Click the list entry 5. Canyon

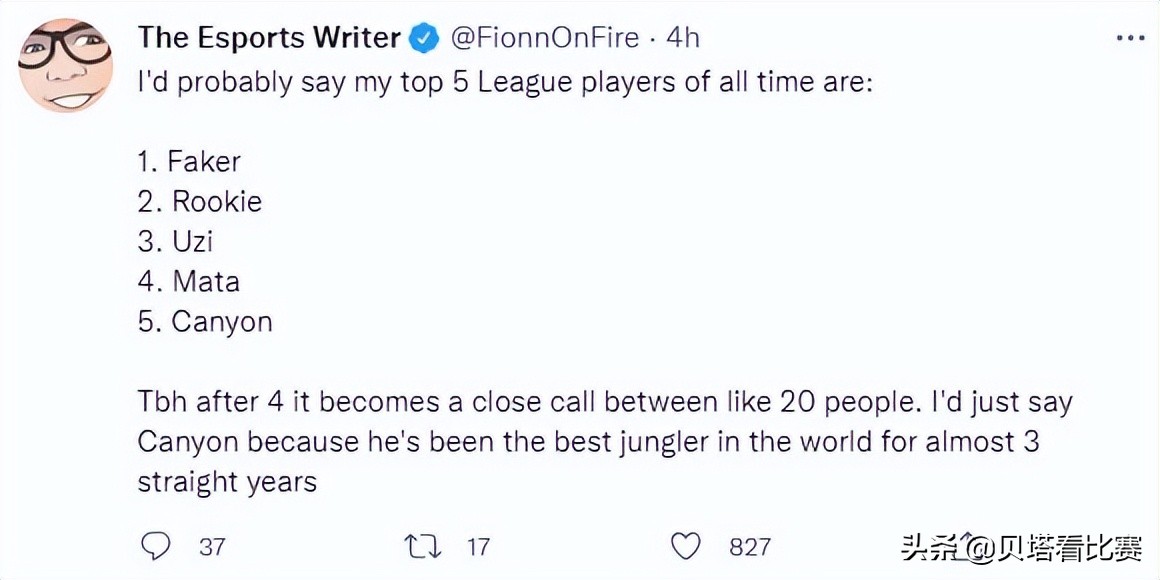(205, 321)
